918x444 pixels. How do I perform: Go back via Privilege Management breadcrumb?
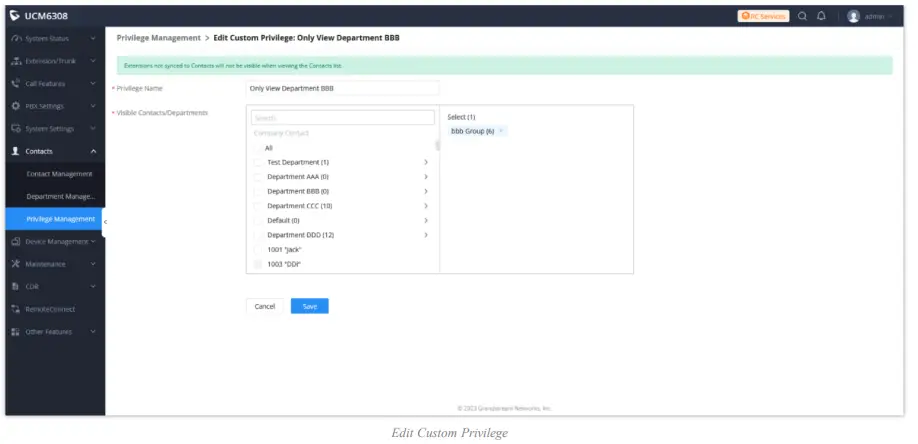tap(159, 38)
